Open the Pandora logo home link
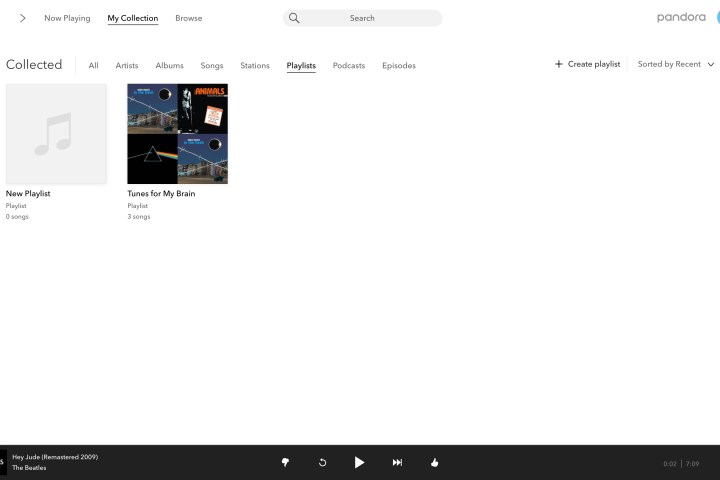The height and width of the screenshot is (480, 720). 681,17
